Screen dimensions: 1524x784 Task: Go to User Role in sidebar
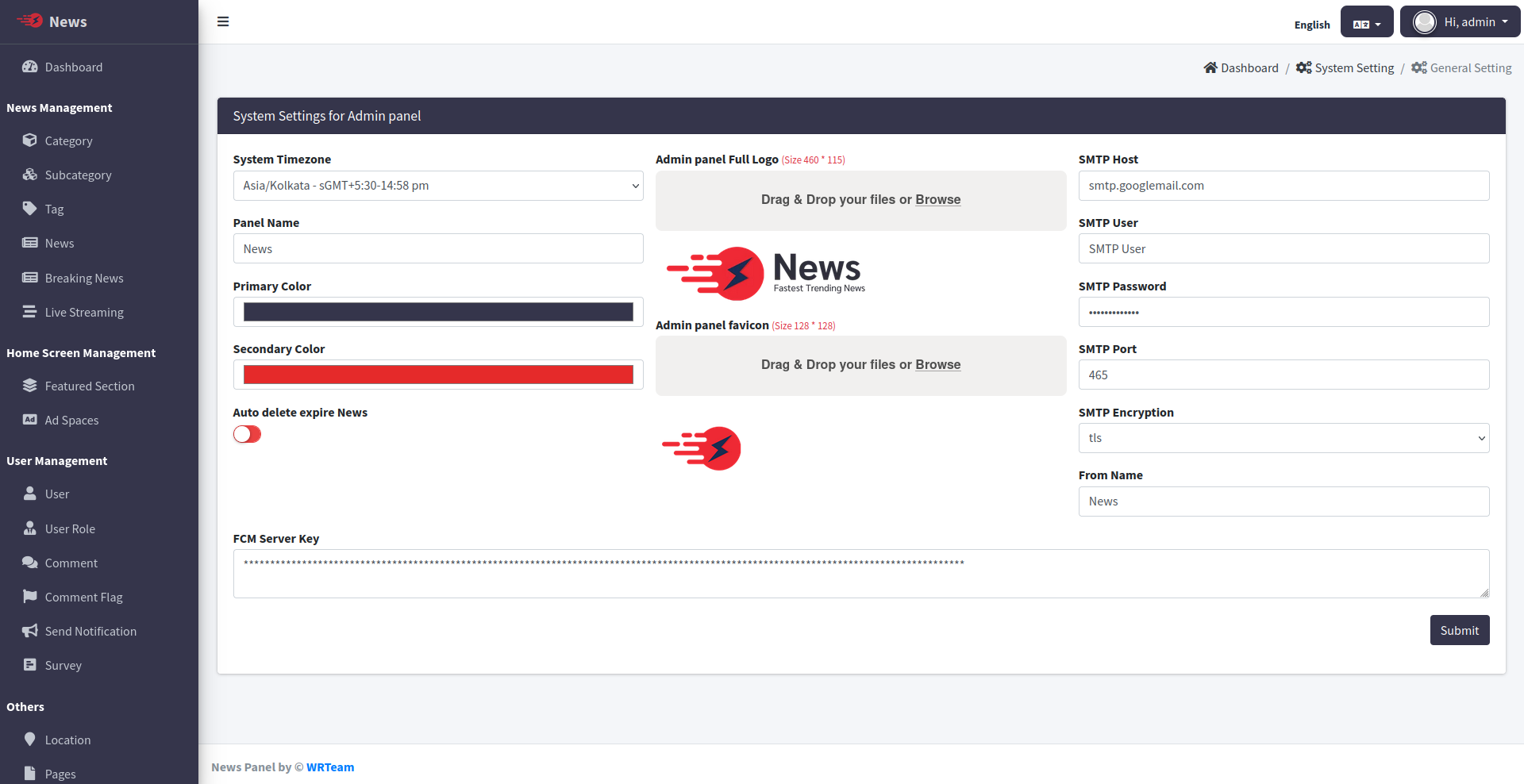70,528
